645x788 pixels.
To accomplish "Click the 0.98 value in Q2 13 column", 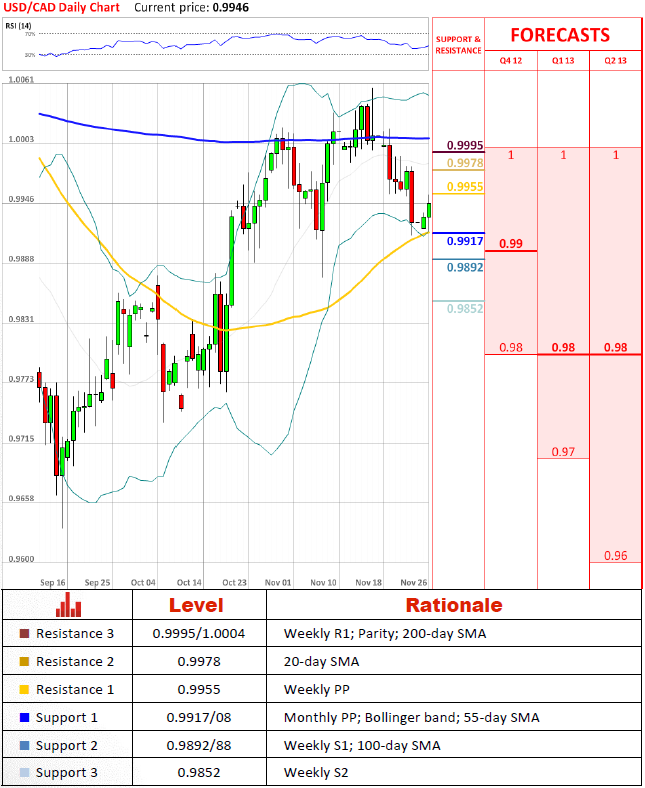I will pos(615,347).
